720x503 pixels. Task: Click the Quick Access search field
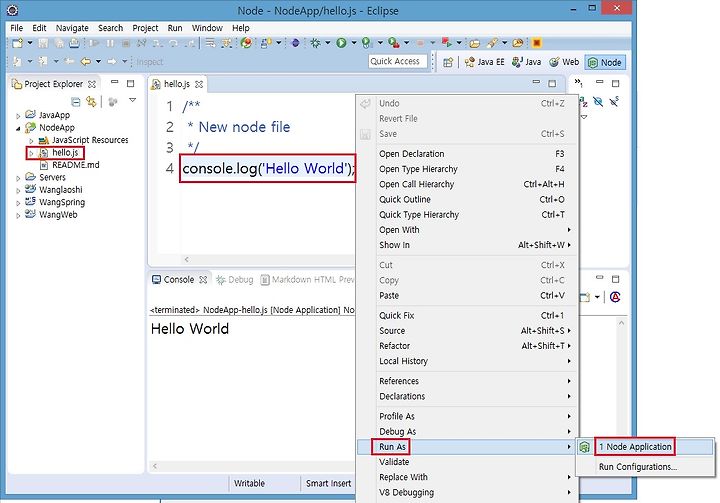[397, 61]
